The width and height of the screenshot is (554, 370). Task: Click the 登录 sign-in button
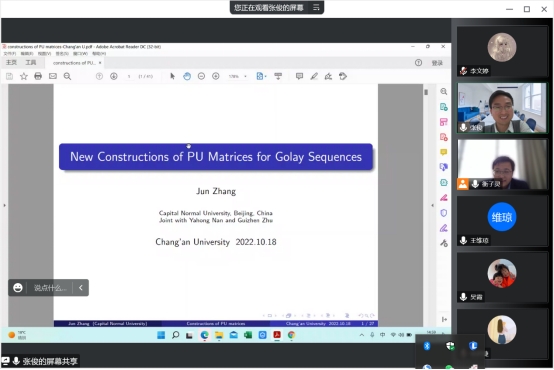point(437,63)
